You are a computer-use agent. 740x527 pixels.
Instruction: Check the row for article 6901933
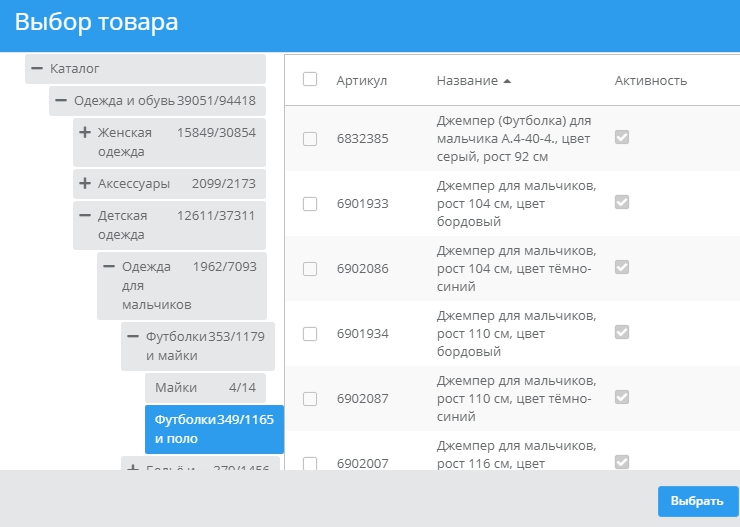point(310,204)
